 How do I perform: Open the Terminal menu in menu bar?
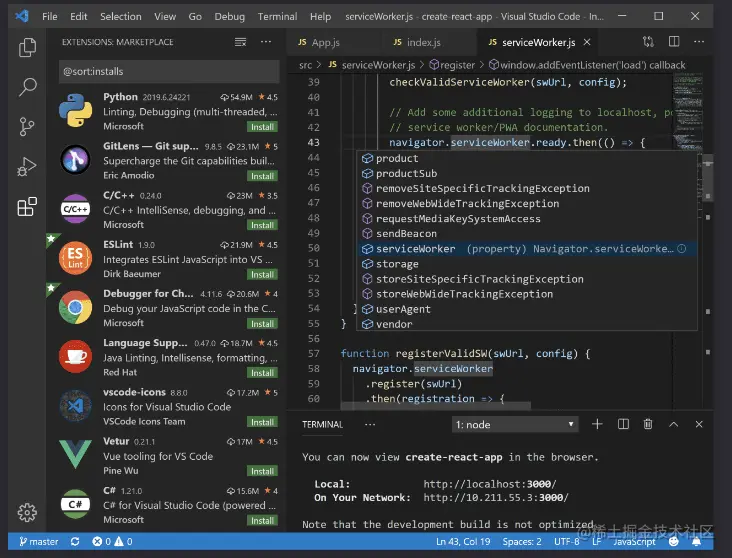pyautogui.click(x=278, y=17)
